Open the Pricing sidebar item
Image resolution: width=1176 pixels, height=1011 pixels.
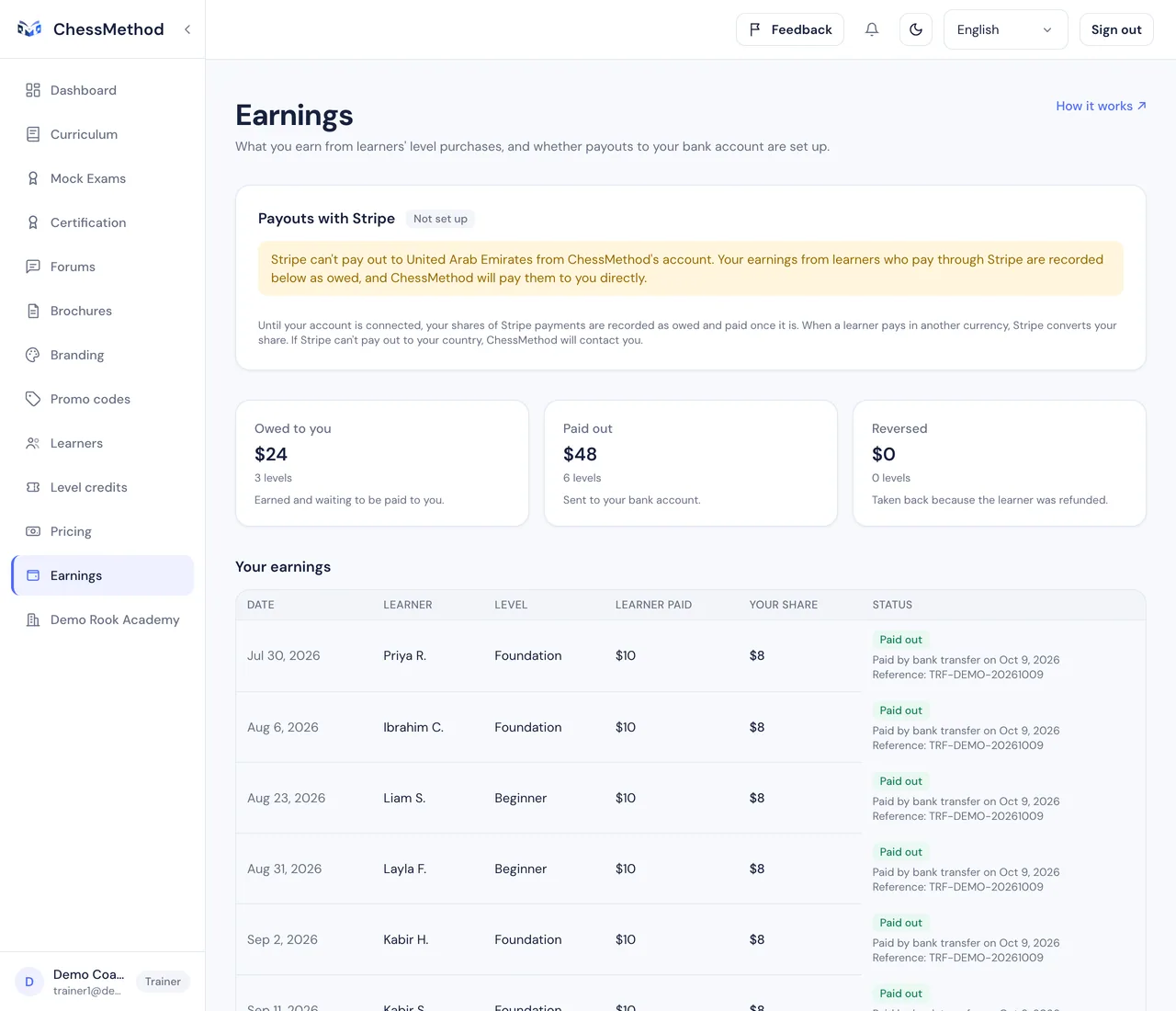(103, 531)
